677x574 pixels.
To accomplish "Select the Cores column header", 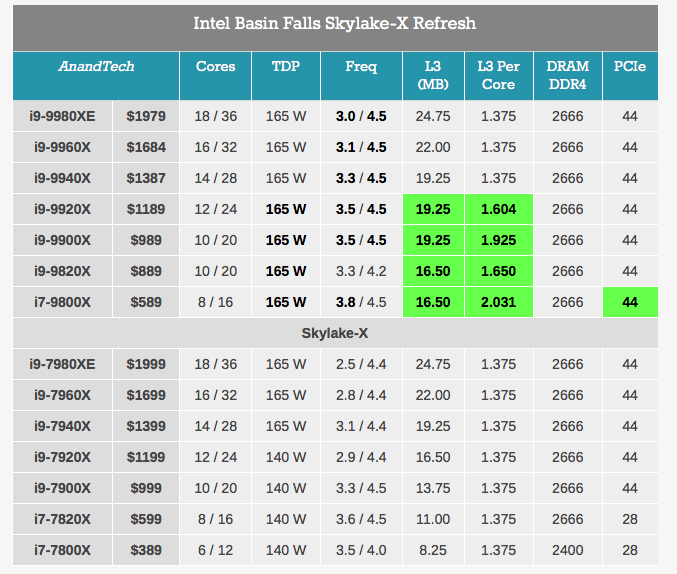I will tap(215, 76).
